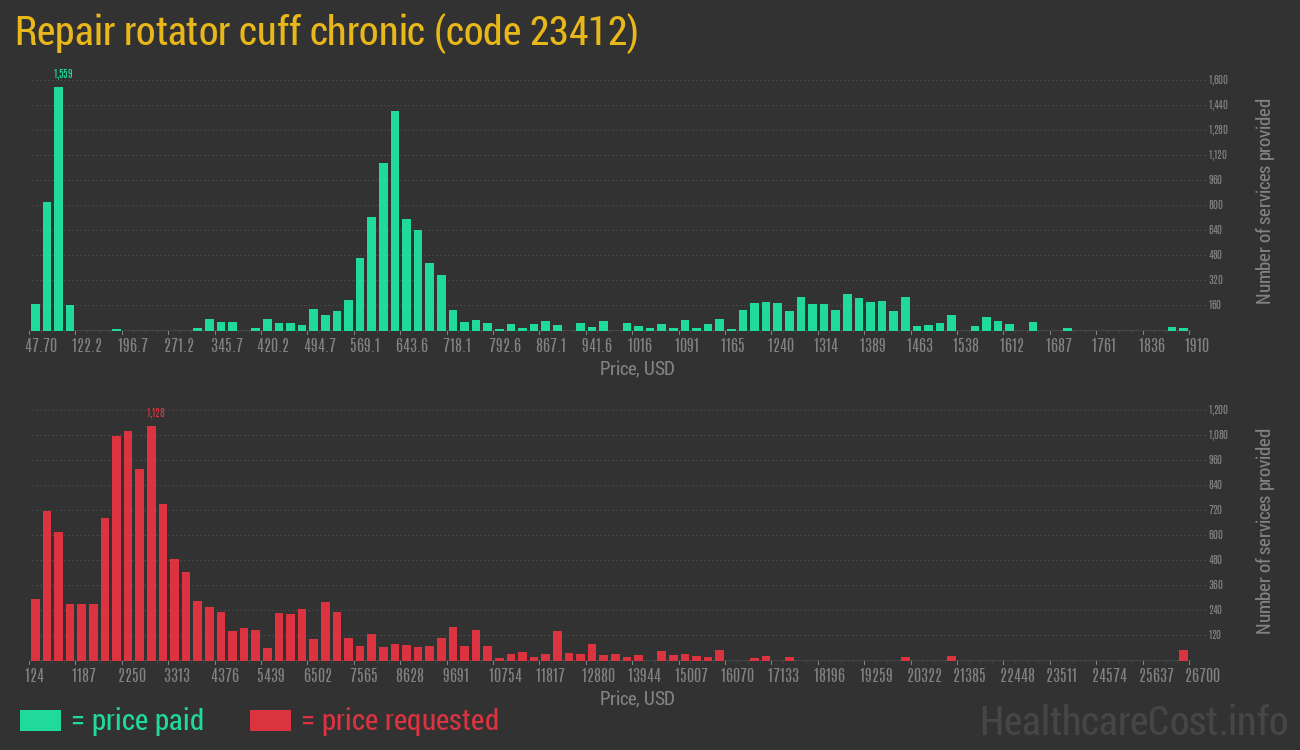The width and height of the screenshot is (1300, 750).
Task: Click the tallest red bar labeled 1,128
Action: point(151,543)
